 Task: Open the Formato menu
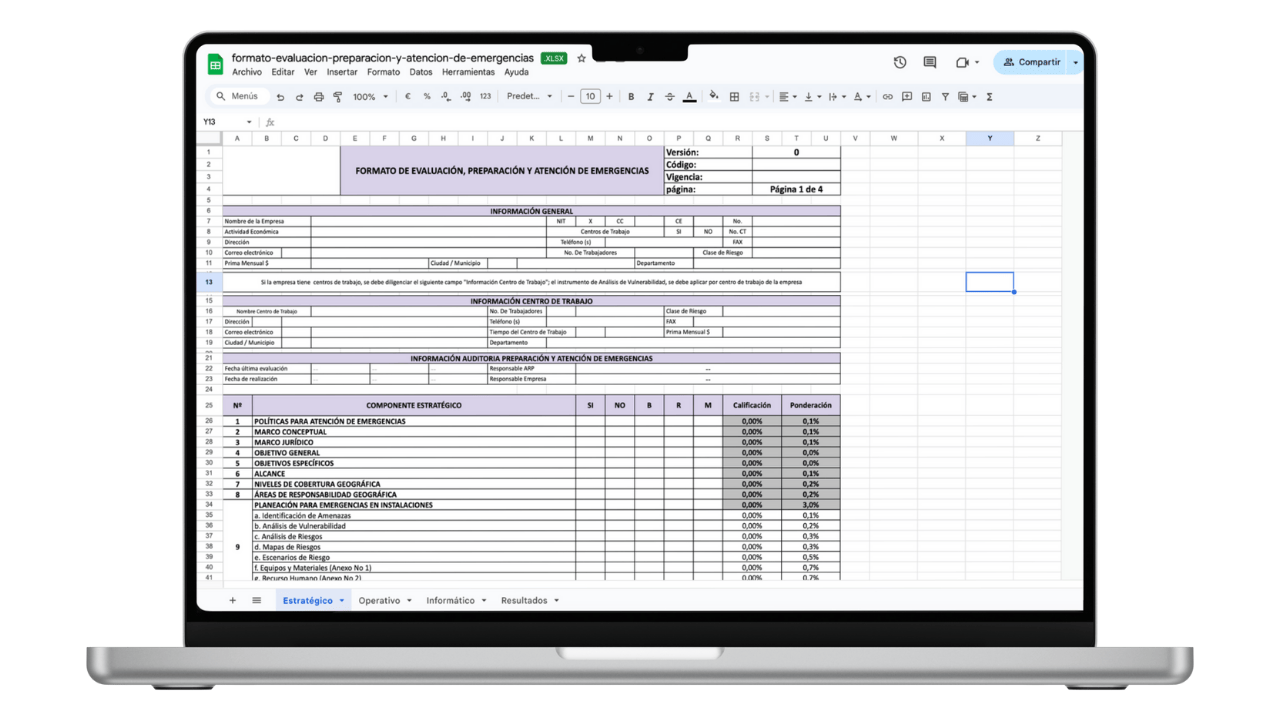click(383, 71)
